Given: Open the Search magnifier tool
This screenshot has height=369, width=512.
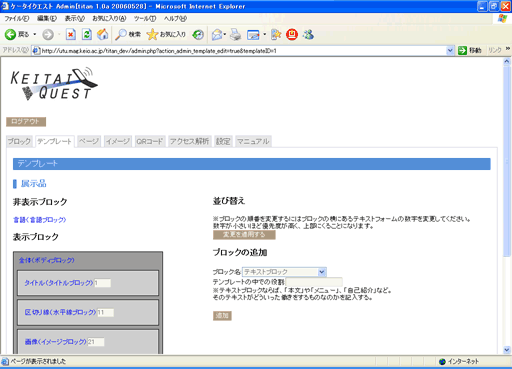Looking at the screenshot, I should (128, 34).
